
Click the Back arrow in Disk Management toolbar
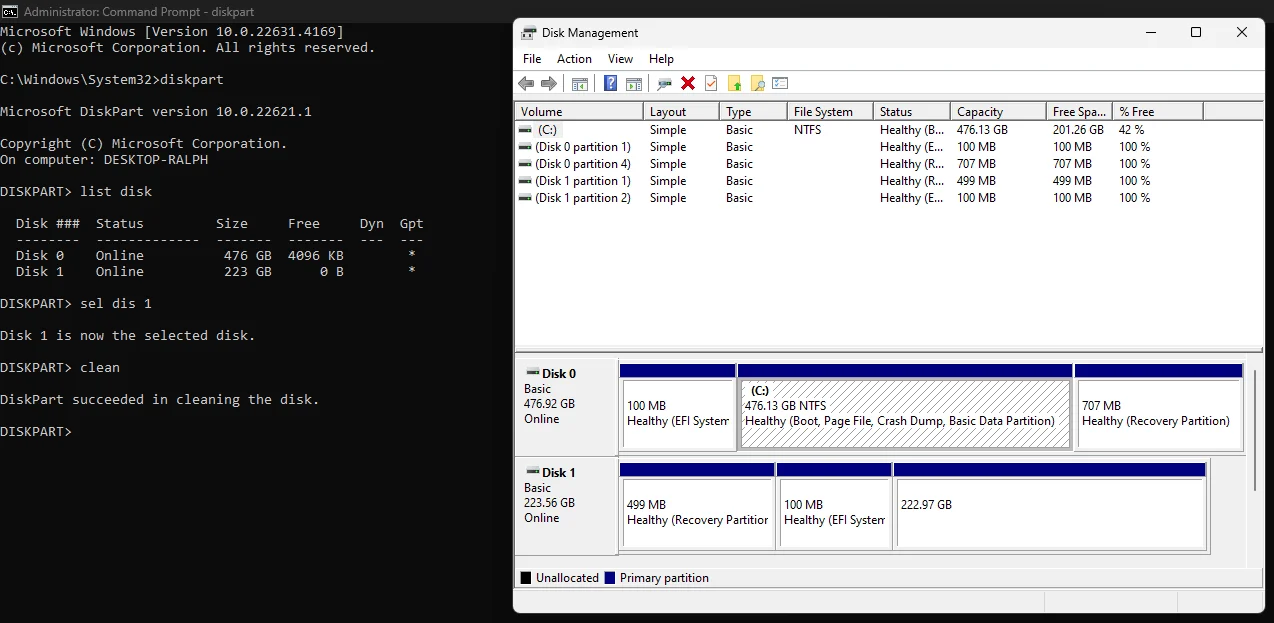(x=526, y=84)
